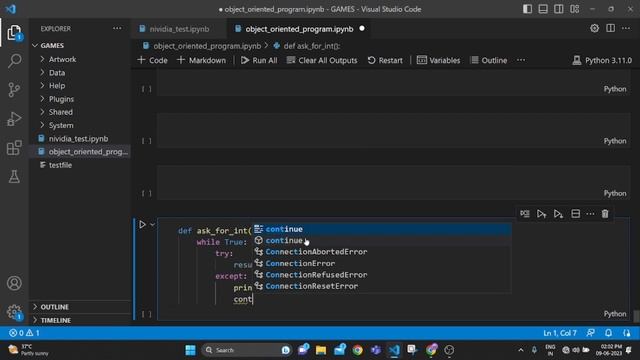Viewport: 640px width, 360px height.
Task: Expand the OUTLINE section
Action: pyautogui.click(x=81, y=307)
